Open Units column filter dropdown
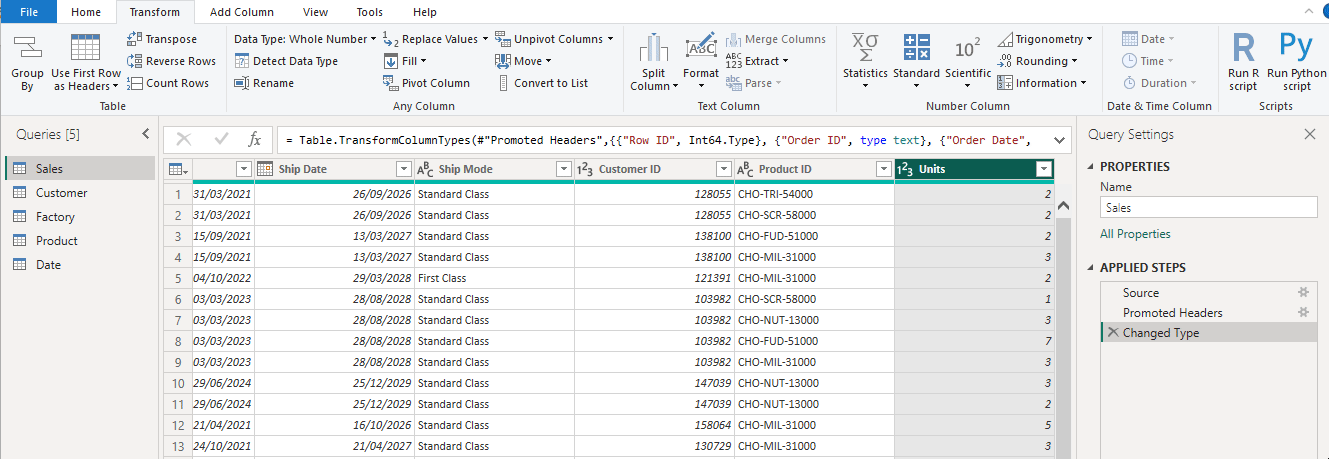Viewport: 1329px width, 459px height. [1044, 169]
